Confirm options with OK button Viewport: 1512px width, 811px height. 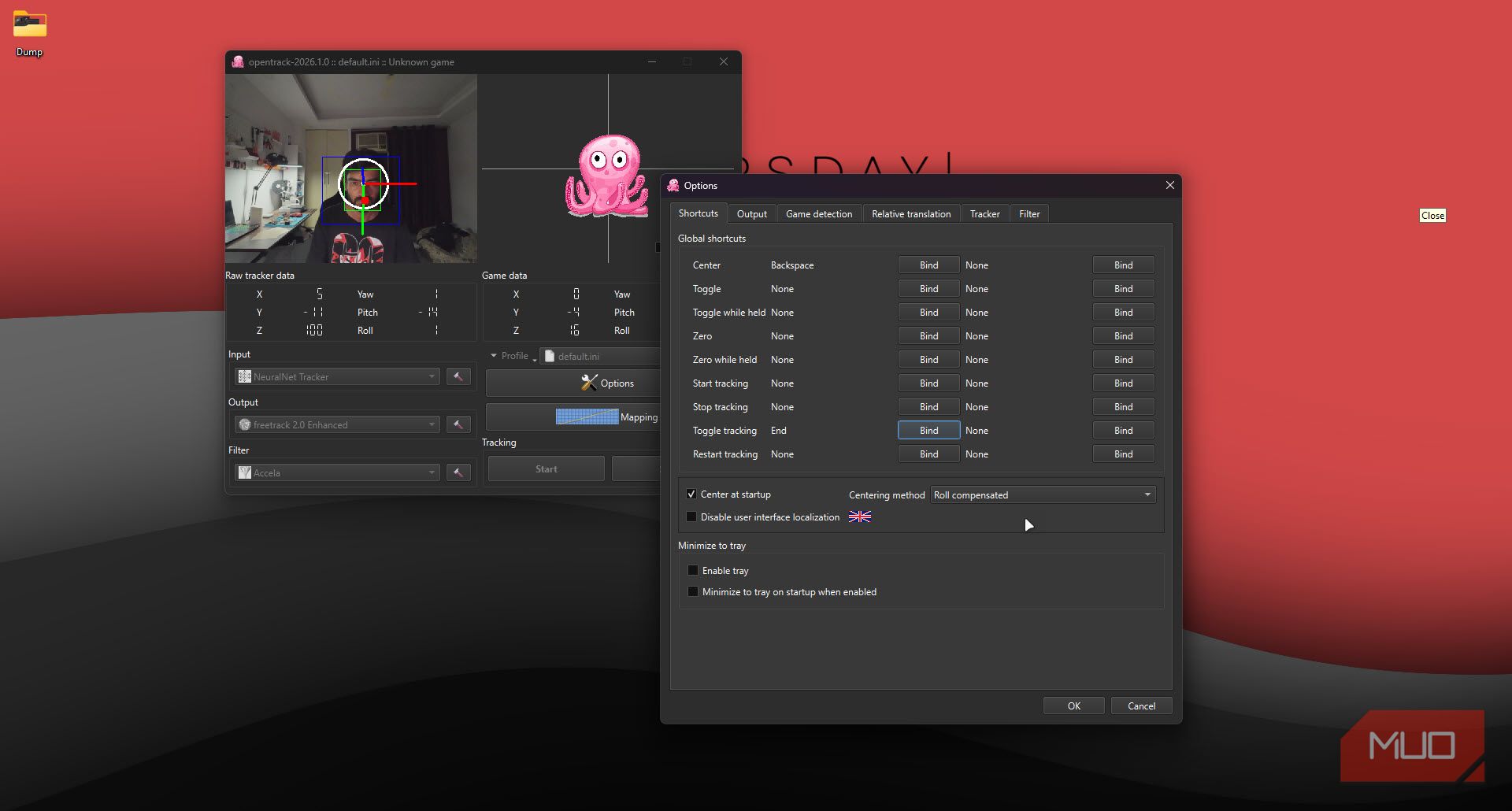click(x=1073, y=706)
